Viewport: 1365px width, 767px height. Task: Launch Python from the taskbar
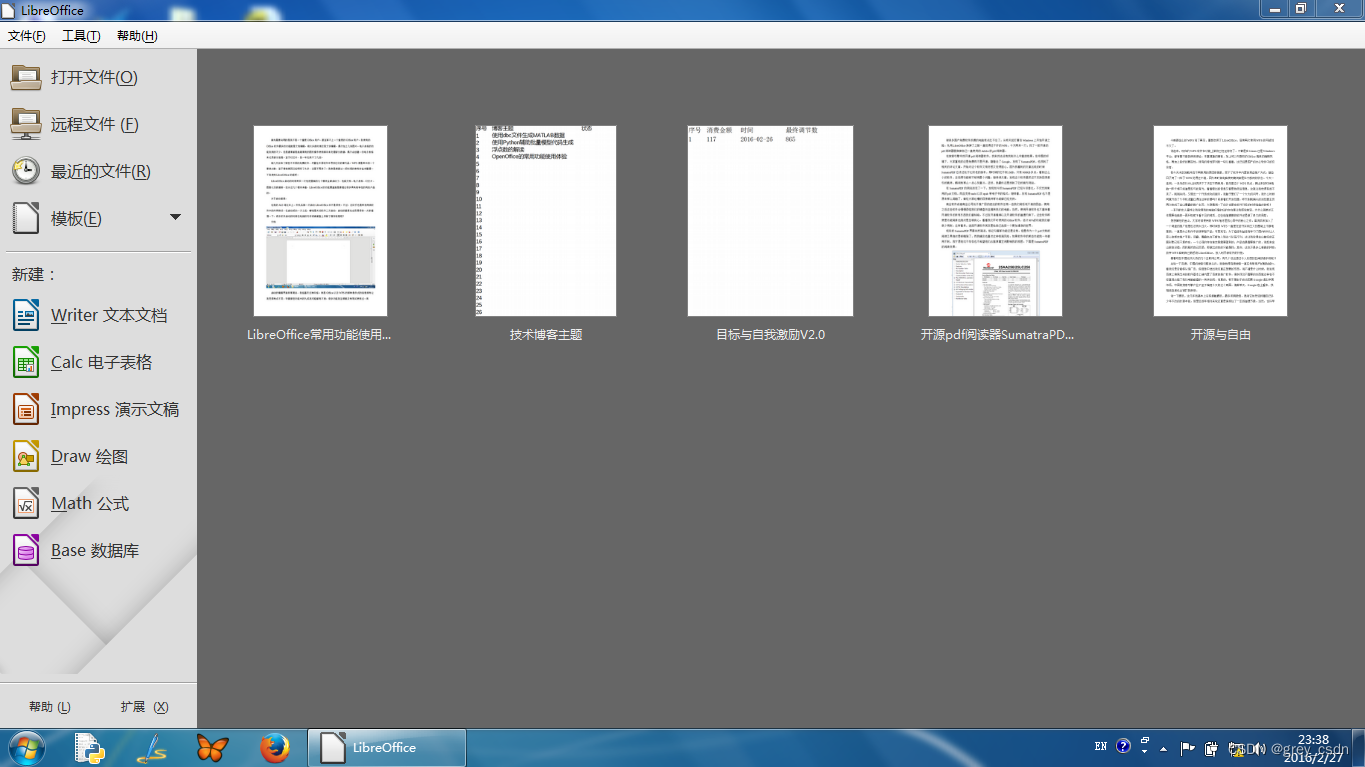coord(91,748)
